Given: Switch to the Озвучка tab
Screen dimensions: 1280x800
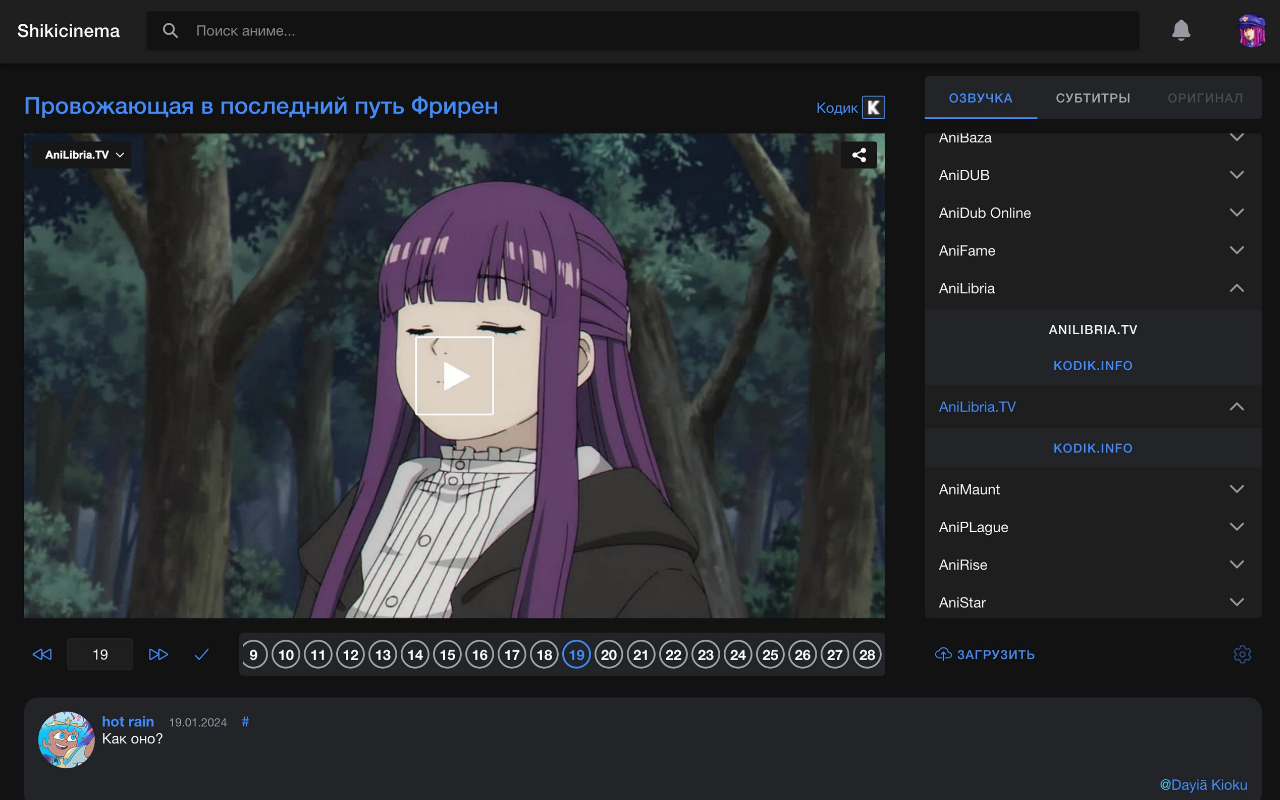Looking at the screenshot, I should (981, 98).
